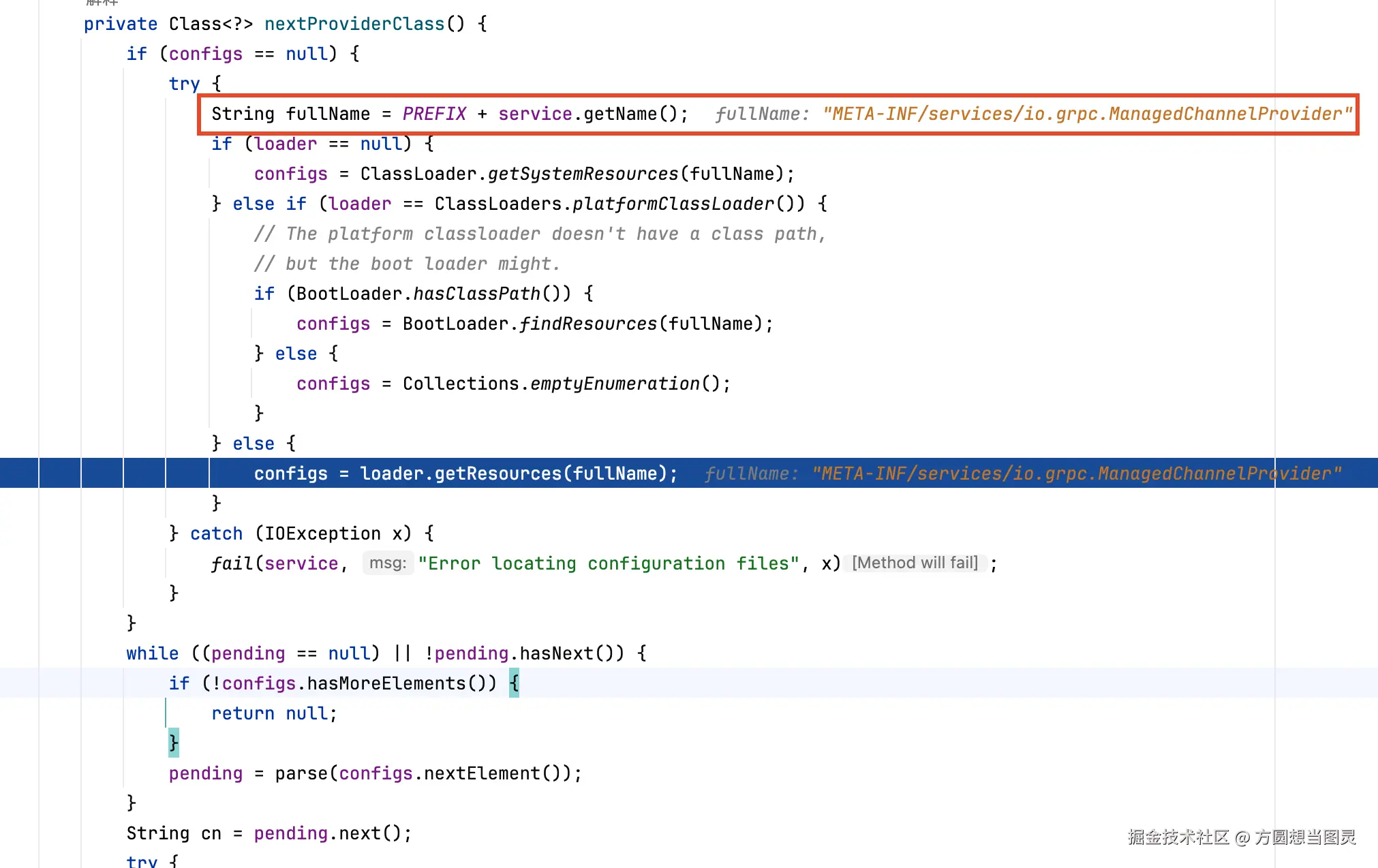Click the platformClassLoader method call
Image resolution: width=1378 pixels, height=868 pixels.
pyautogui.click(x=673, y=204)
